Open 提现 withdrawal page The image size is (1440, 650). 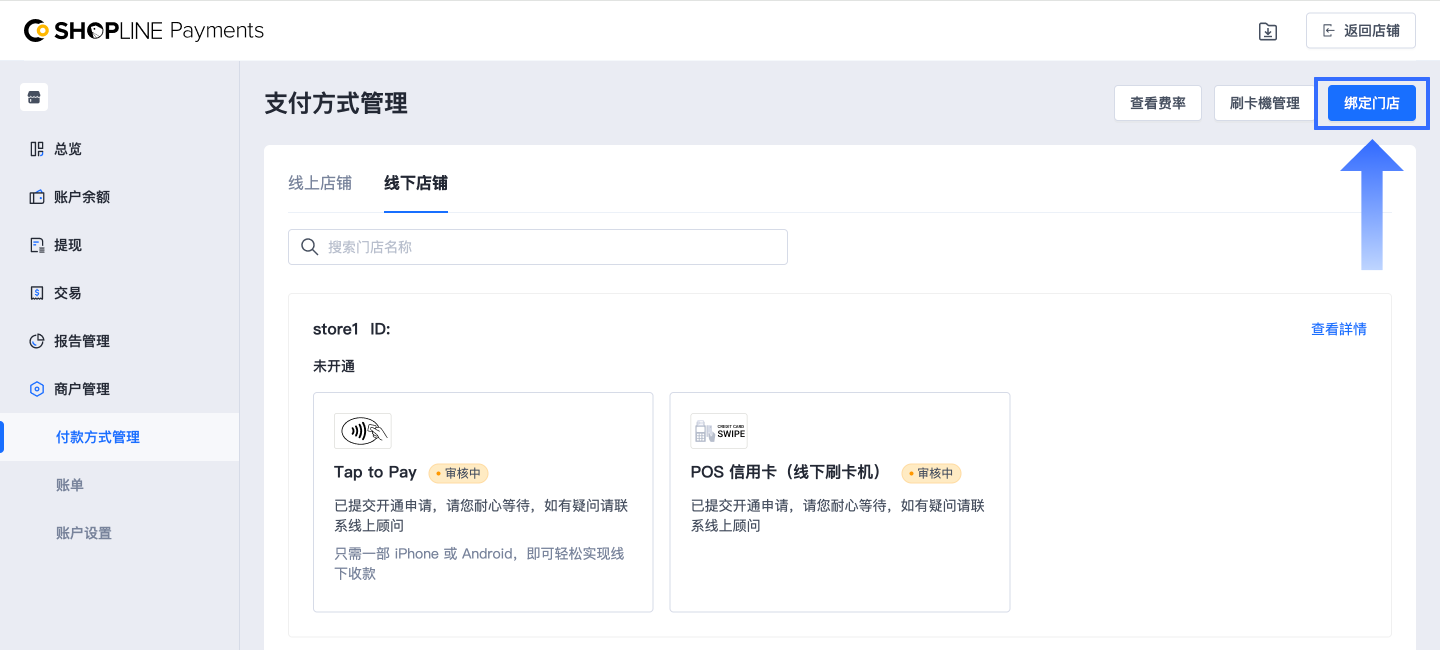pyautogui.click(x=67, y=245)
